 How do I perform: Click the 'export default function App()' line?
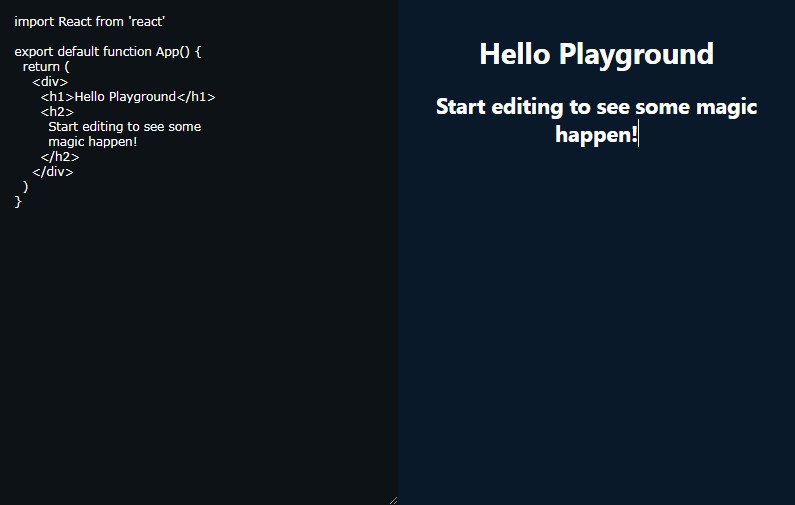tap(108, 52)
